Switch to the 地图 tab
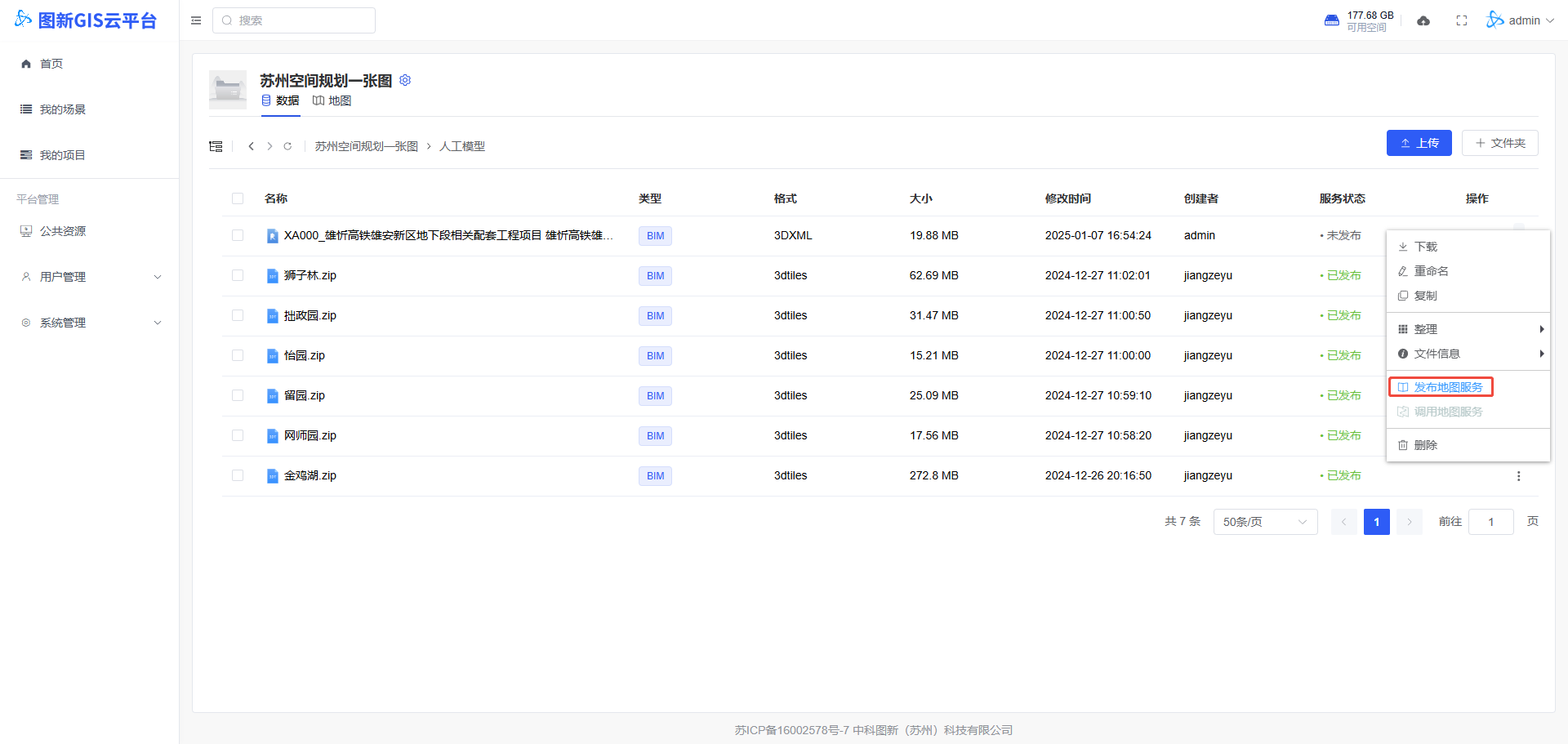The height and width of the screenshot is (744, 1568). 332,100
